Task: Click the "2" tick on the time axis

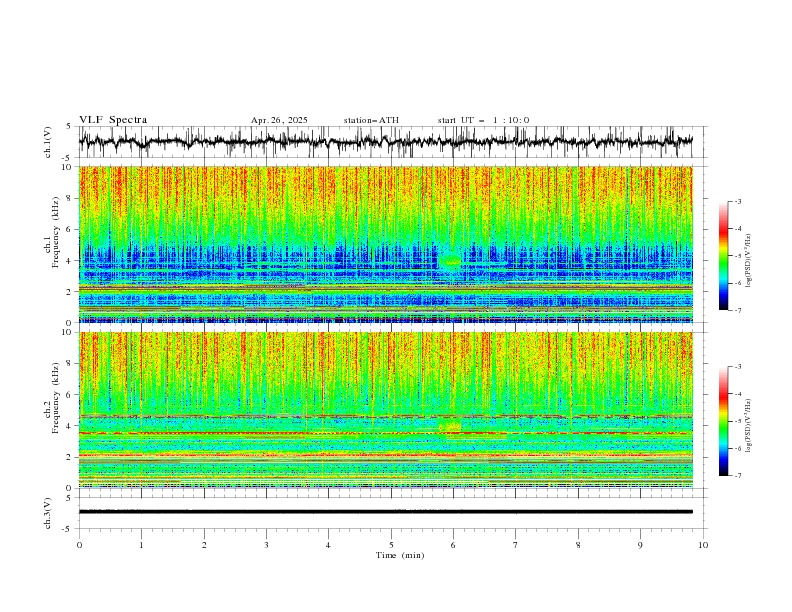Action: [x=204, y=545]
